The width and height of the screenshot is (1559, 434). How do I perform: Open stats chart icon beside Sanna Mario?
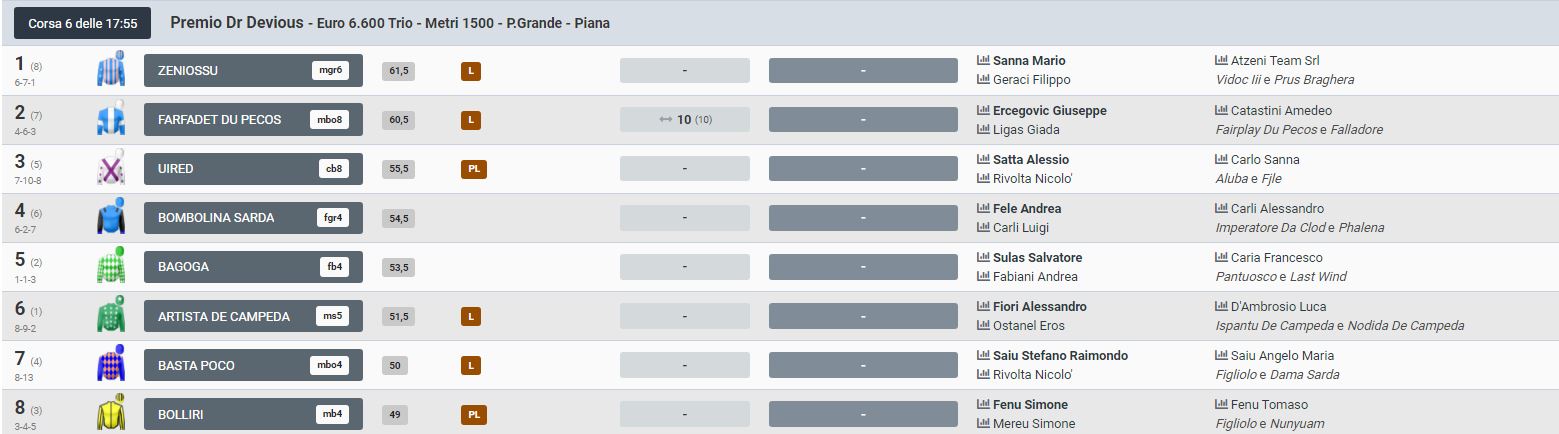[983, 61]
